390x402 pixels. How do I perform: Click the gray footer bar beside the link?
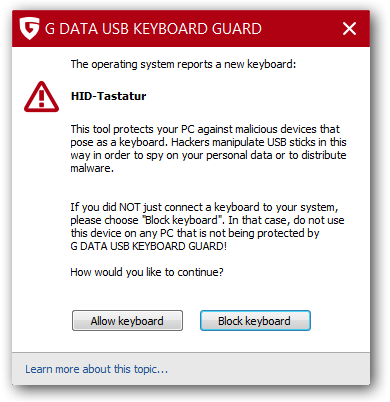click(x=267, y=369)
